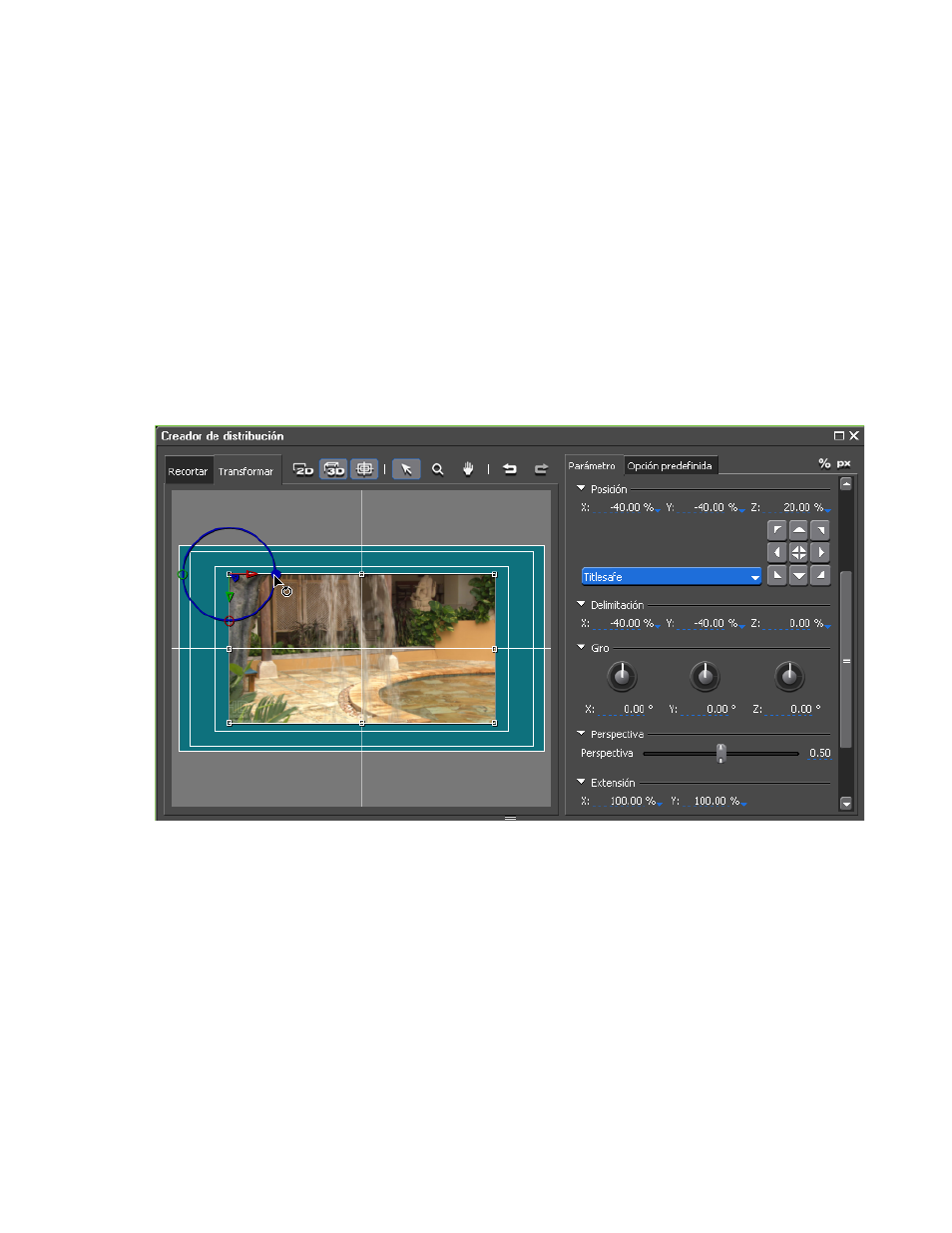Viewport: 952px width, 1233px height.
Task: Click scrollbar up arrow in parameters
Action: [846, 484]
